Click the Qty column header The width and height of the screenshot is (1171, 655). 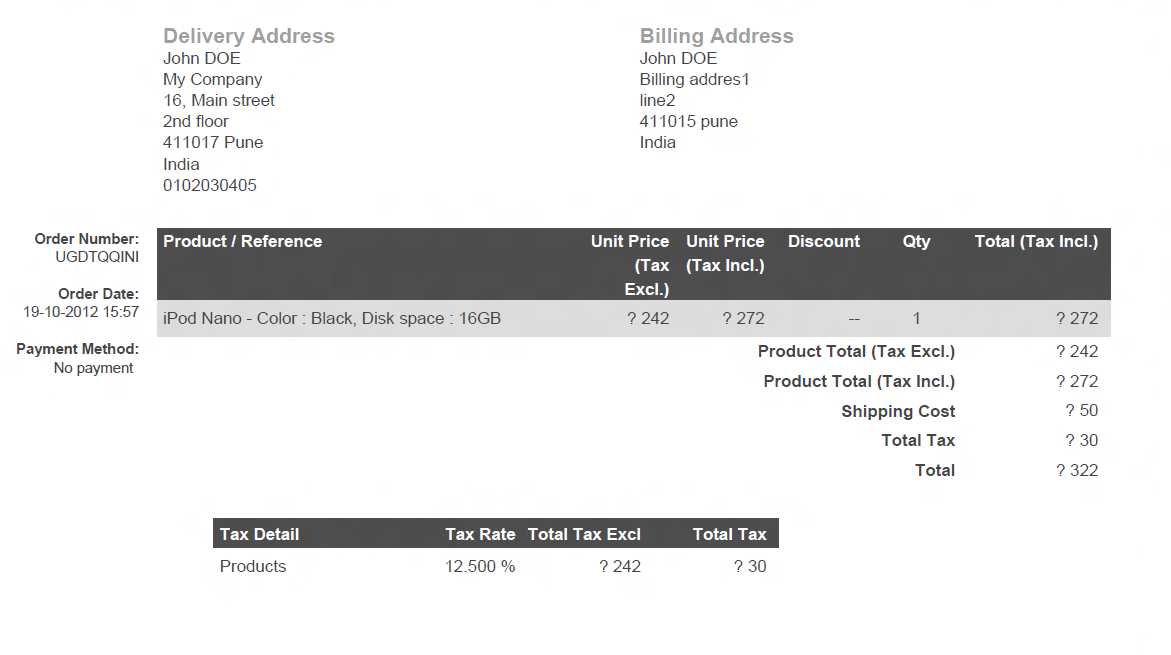[x=916, y=241]
